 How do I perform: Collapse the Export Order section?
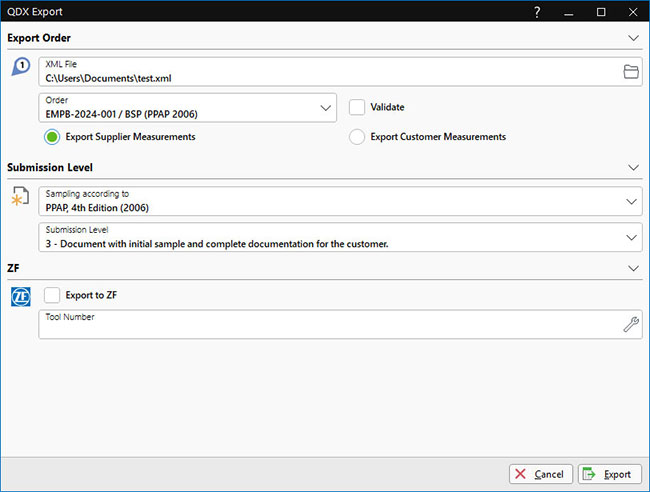633,38
